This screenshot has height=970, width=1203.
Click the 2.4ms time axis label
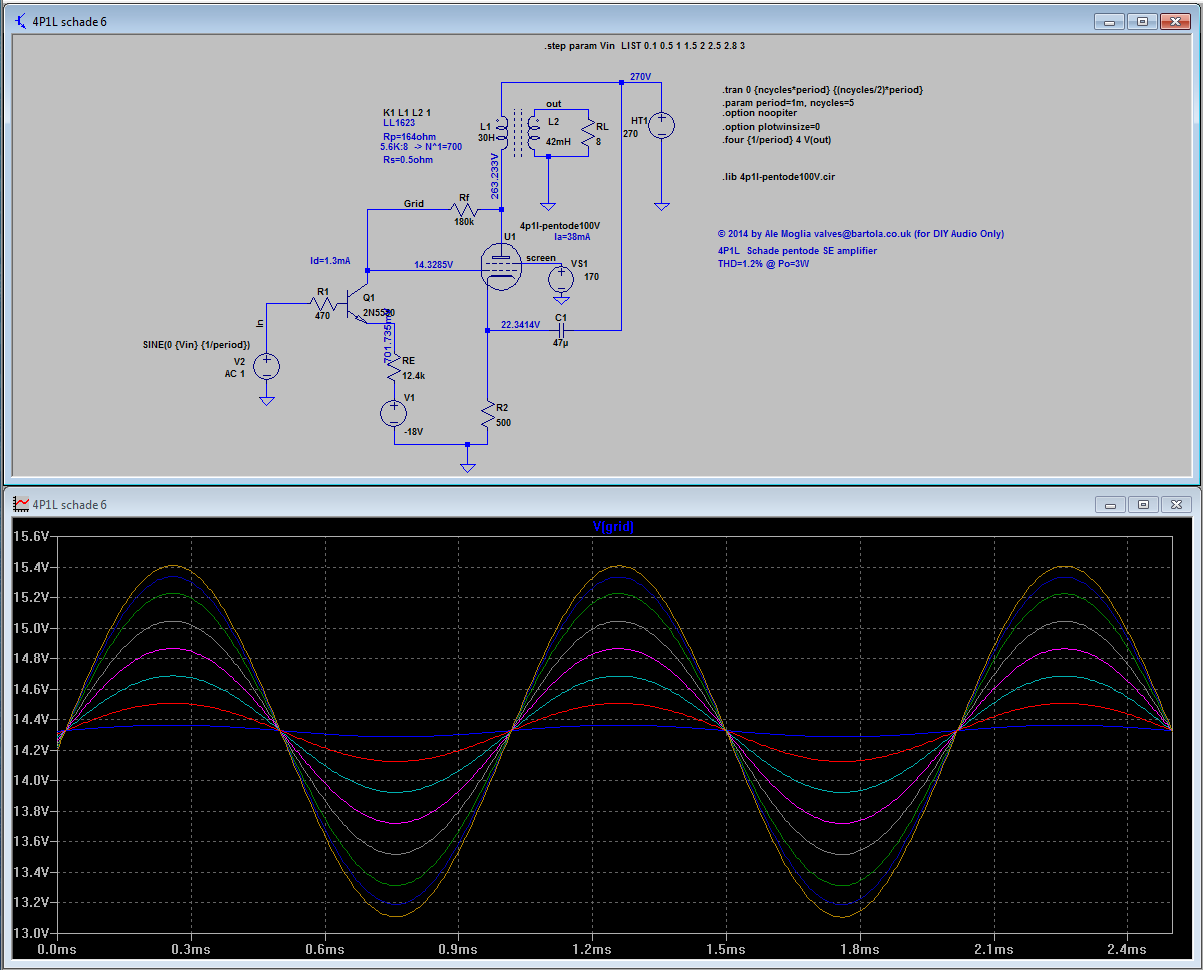coord(1127,948)
